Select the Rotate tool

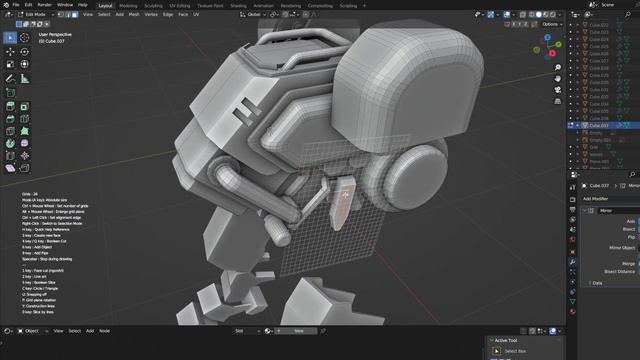[24, 52]
